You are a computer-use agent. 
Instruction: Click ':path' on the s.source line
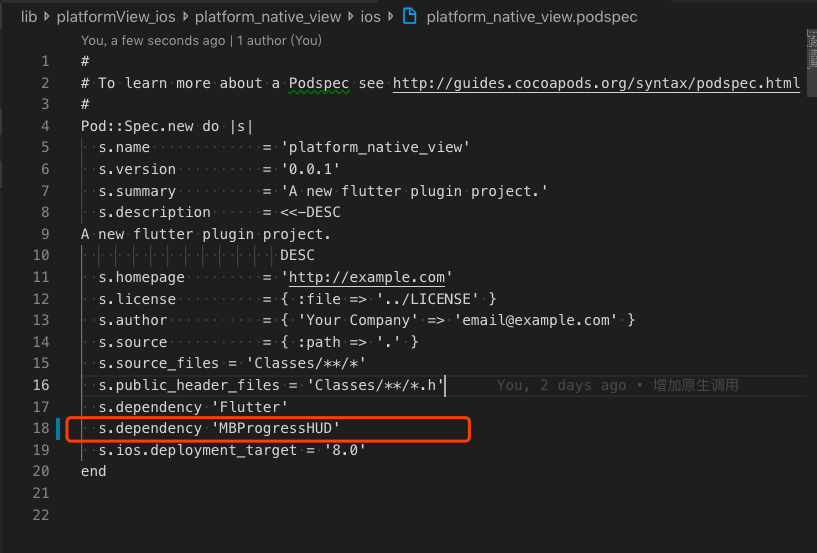tap(319, 342)
